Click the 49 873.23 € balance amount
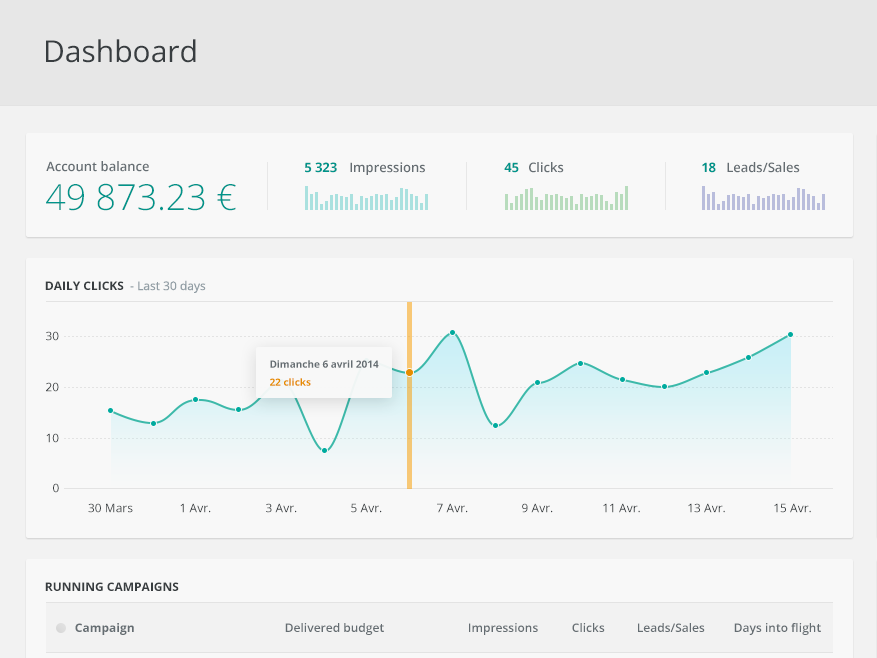Image resolution: width=877 pixels, height=658 pixels. click(x=141, y=197)
